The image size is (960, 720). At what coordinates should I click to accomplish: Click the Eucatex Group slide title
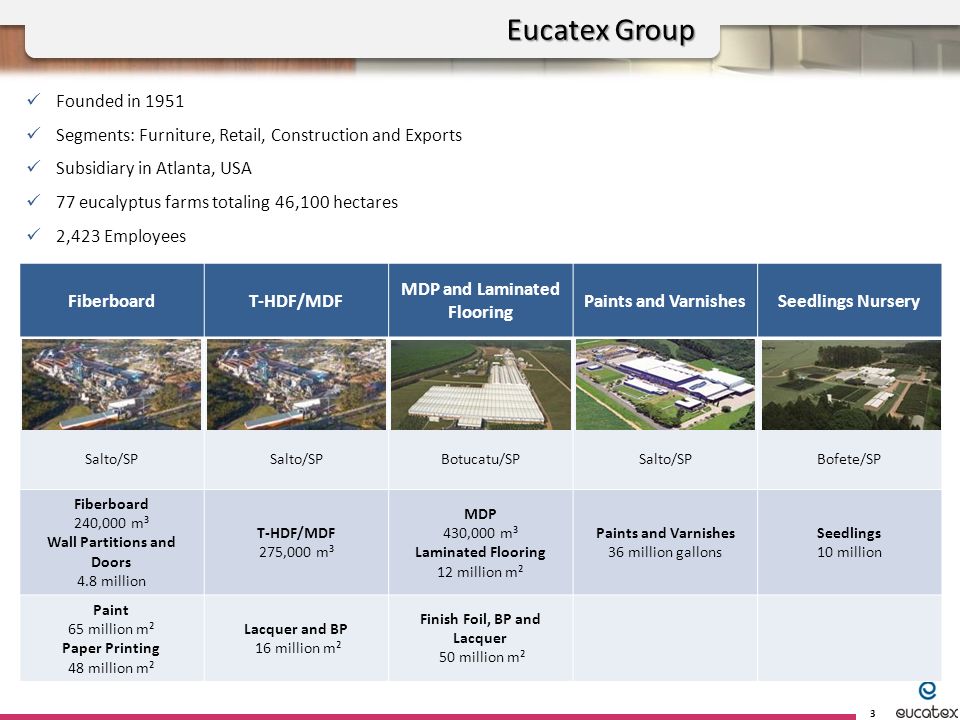[x=601, y=30]
